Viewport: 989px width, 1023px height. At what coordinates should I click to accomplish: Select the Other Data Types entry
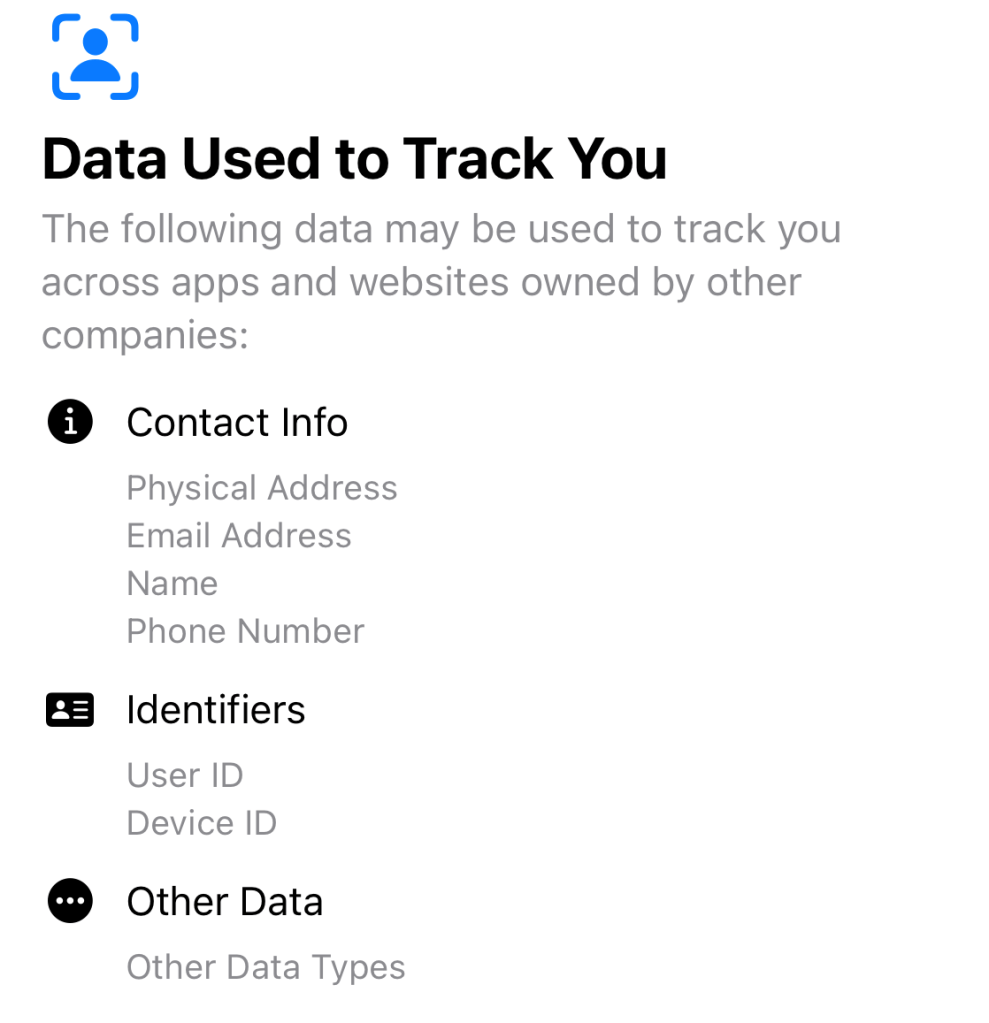pos(266,968)
